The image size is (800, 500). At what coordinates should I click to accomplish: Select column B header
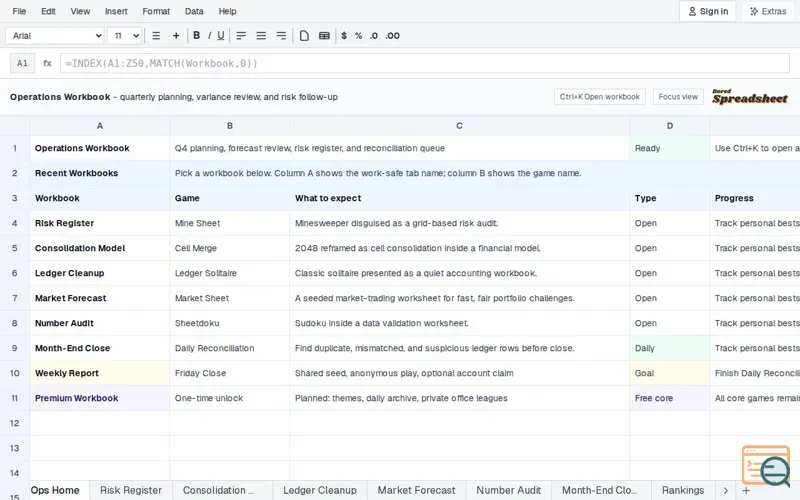230,126
